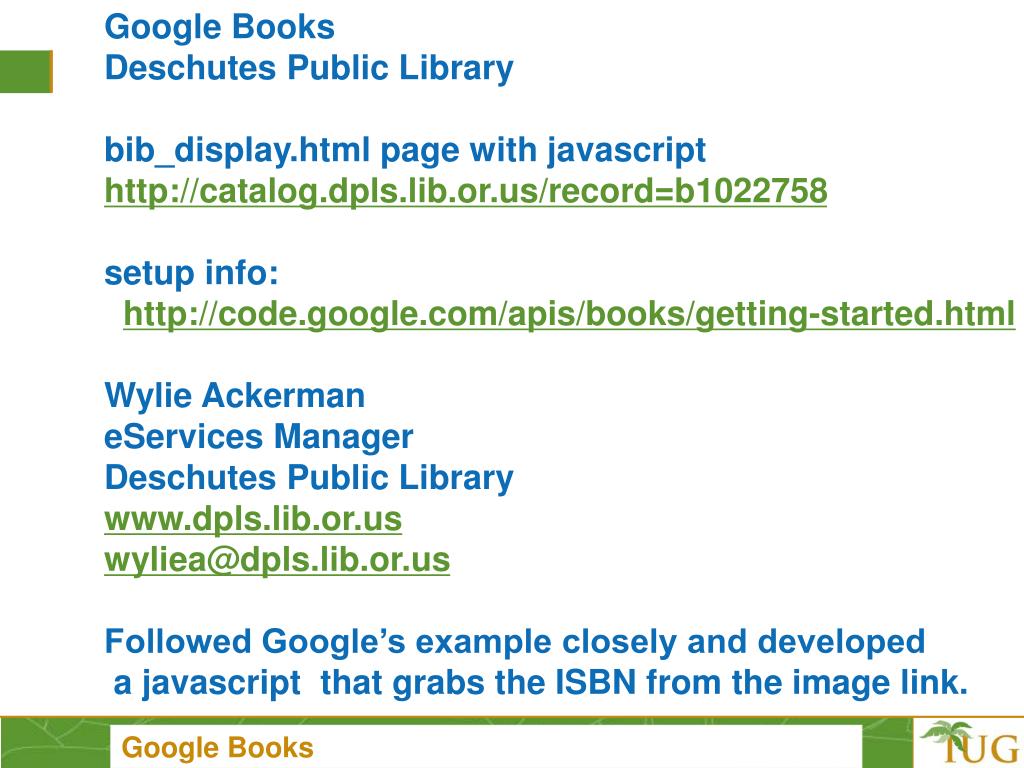Viewport: 1024px width, 768px height.
Task: Click the 'eServices Manager' title line
Action: pos(259,437)
